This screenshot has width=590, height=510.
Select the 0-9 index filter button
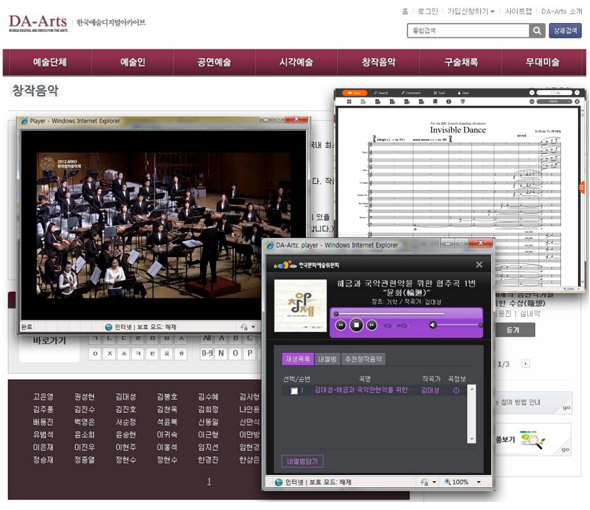click(207, 353)
